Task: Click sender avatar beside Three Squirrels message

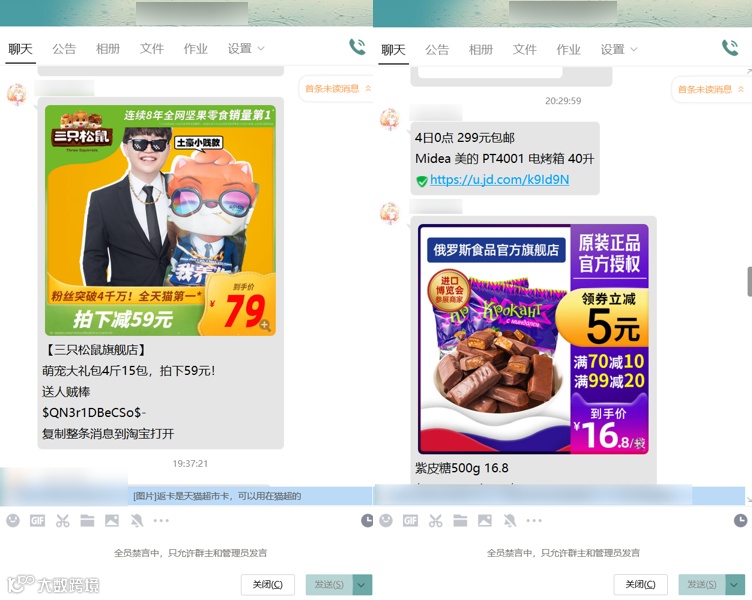Action: pos(17,94)
